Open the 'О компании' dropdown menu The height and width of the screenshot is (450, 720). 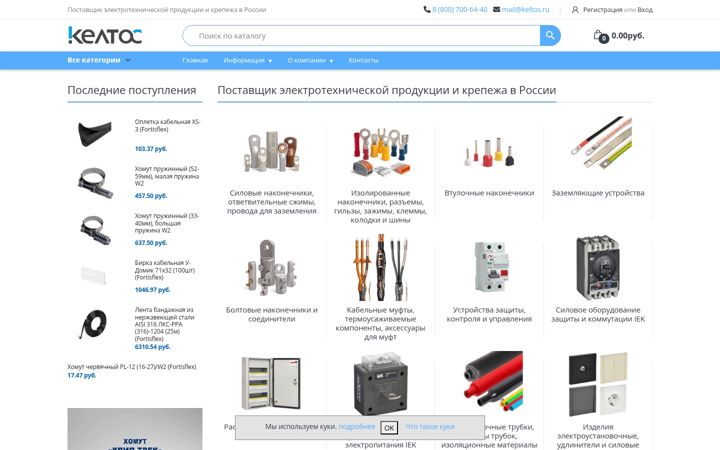point(310,60)
